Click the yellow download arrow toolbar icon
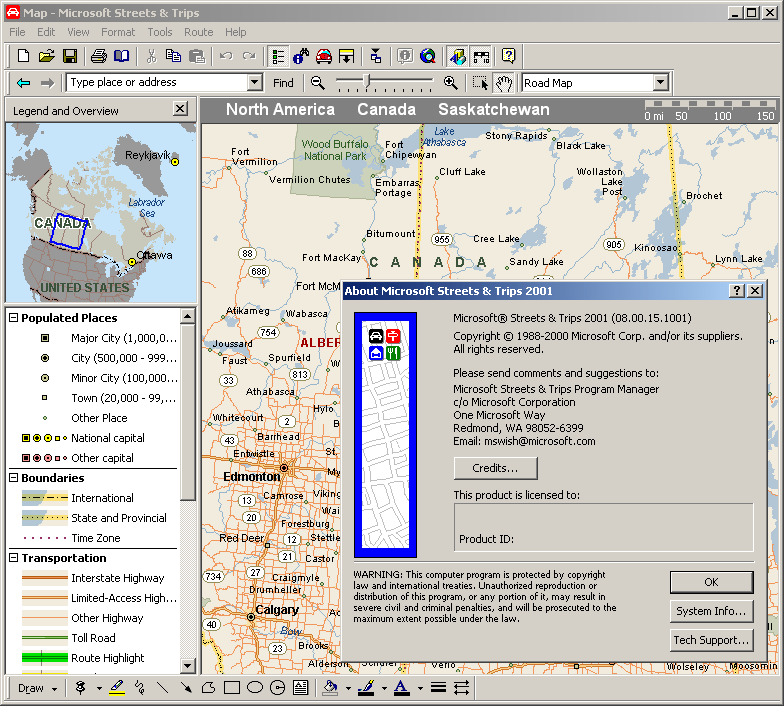 tap(346, 56)
